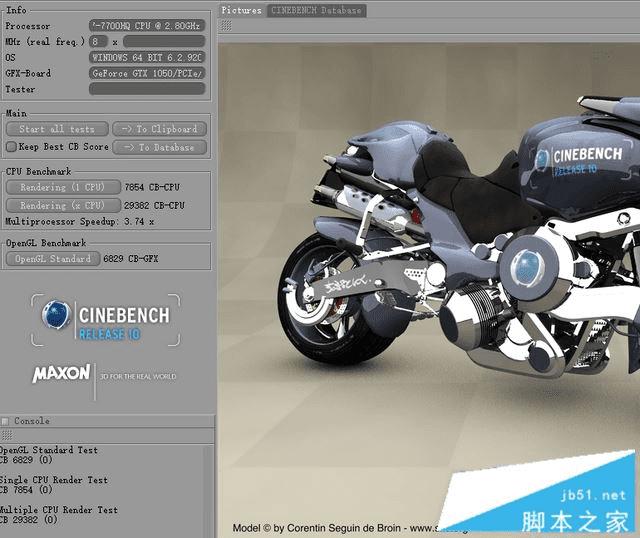This screenshot has height=538, width=640.
Task: Click the console vertical scrollbar
Action: (x=209, y=491)
